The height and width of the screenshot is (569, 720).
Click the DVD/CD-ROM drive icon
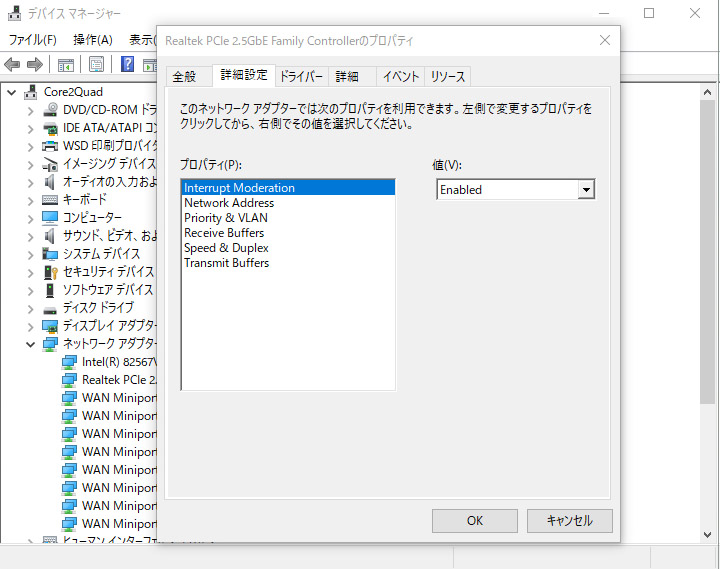click(x=50, y=110)
